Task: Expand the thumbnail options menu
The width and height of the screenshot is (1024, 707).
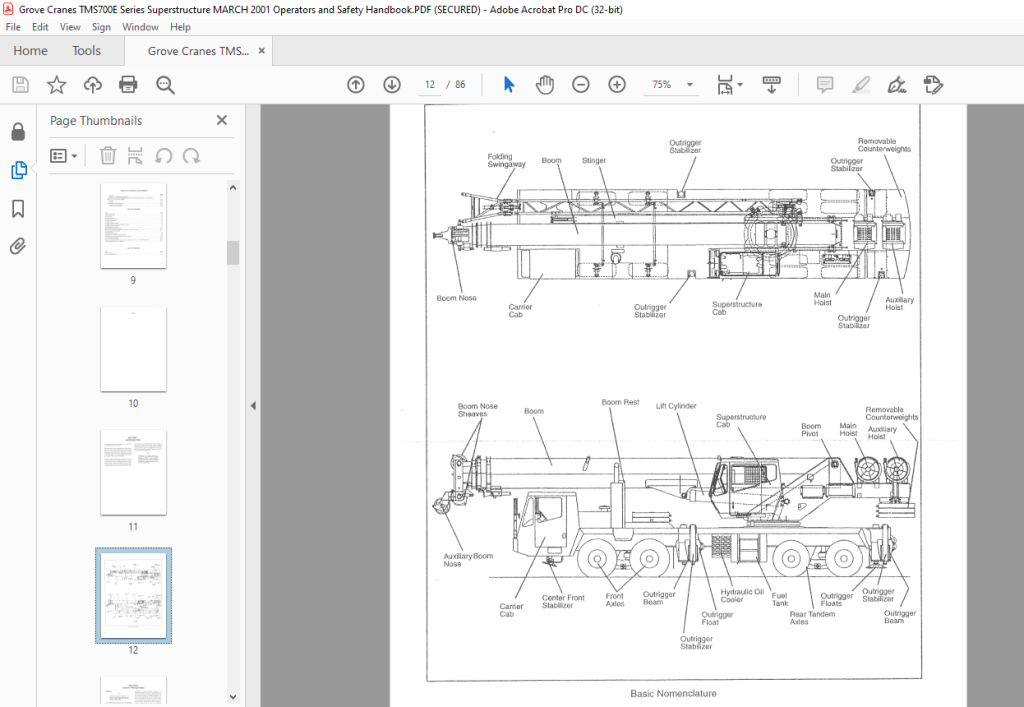Action: [x=64, y=156]
